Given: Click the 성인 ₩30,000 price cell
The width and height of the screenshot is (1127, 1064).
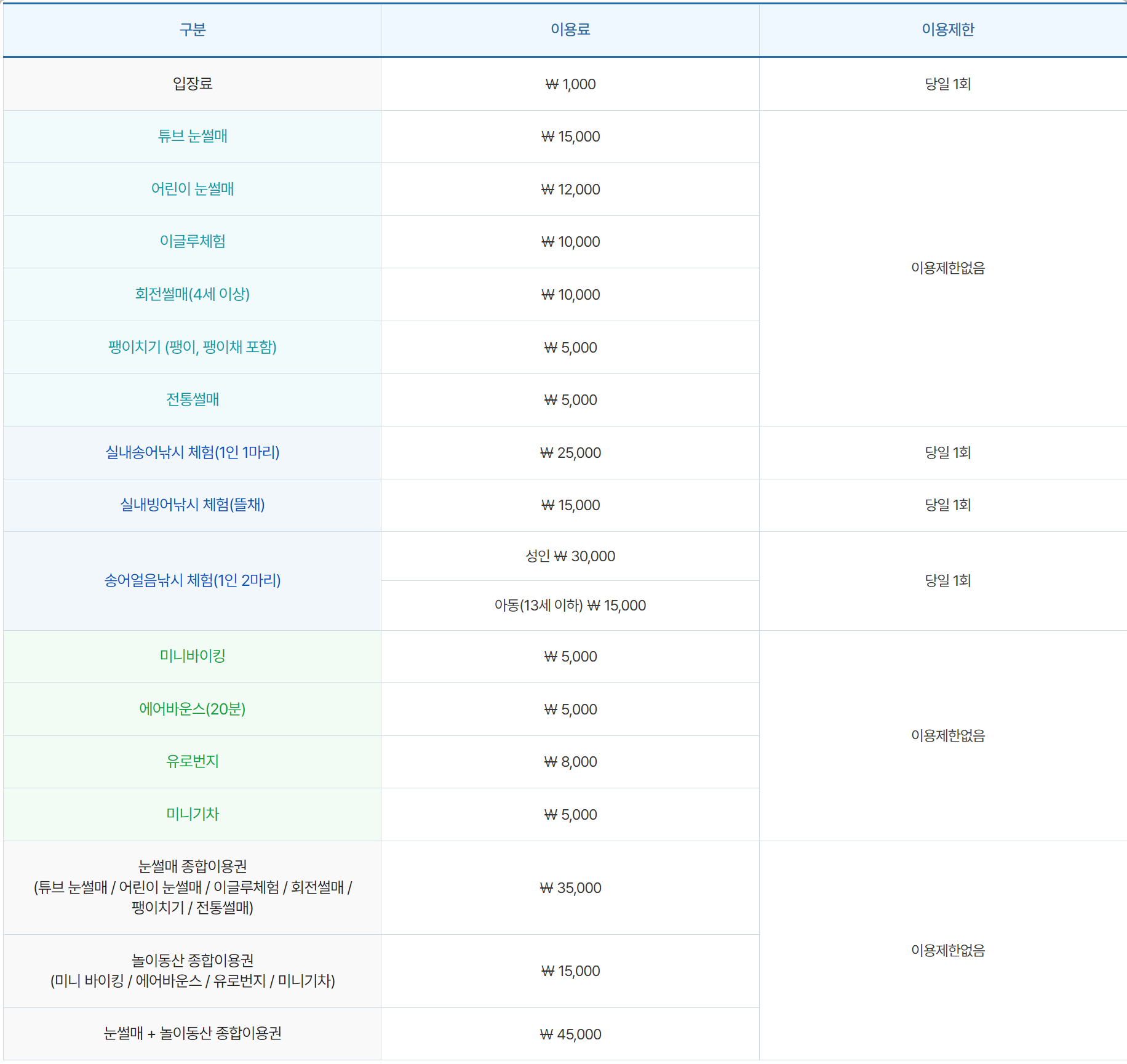Looking at the screenshot, I should tap(569, 556).
